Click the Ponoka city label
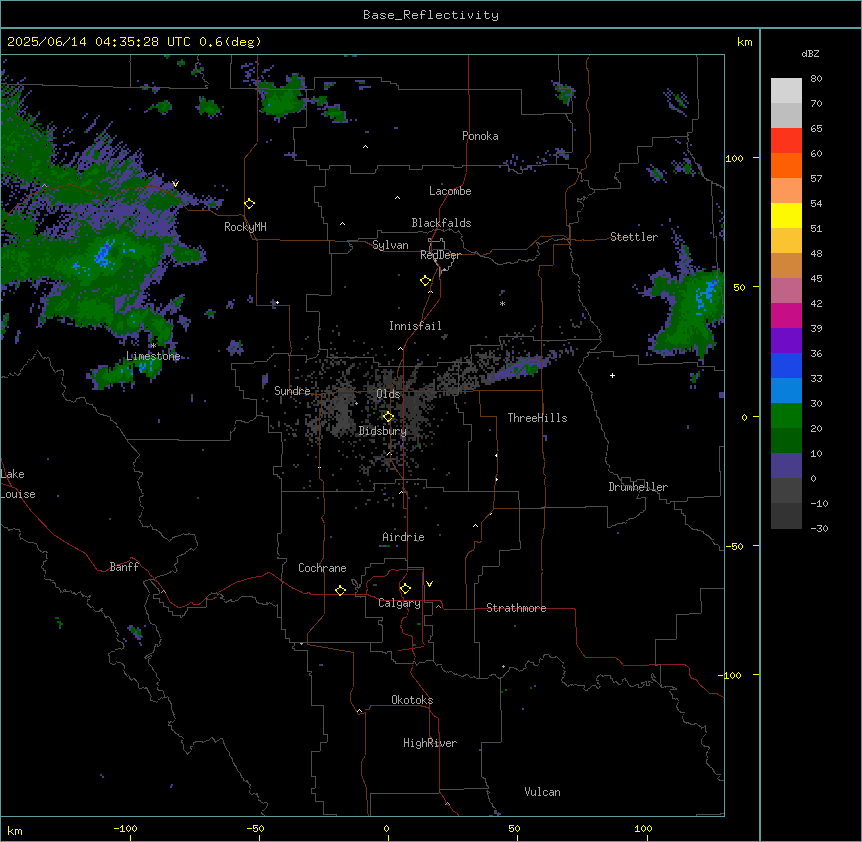 coord(480,136)
